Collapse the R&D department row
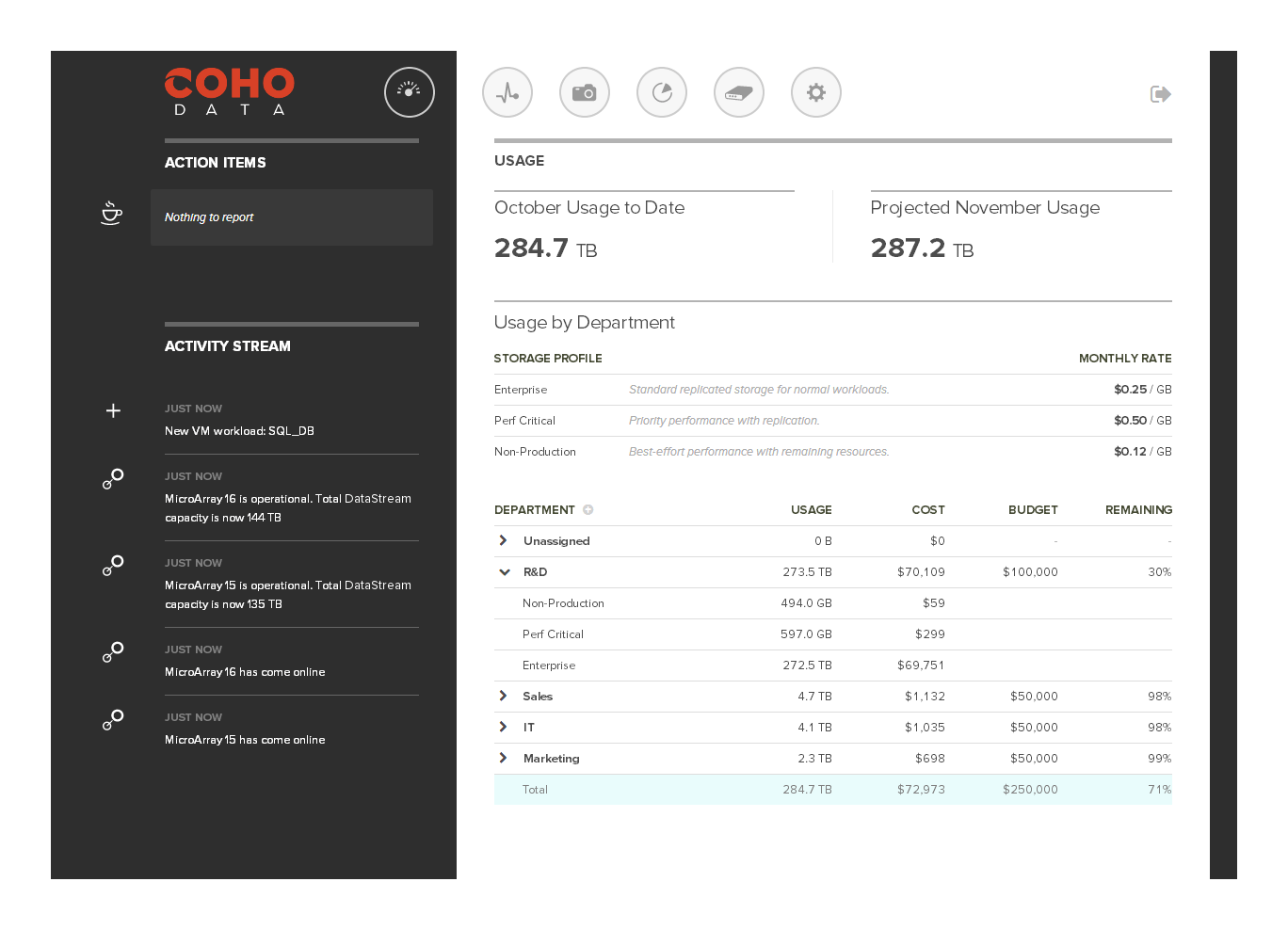The width and height of the screenshot is (1288, 930). 503,571
